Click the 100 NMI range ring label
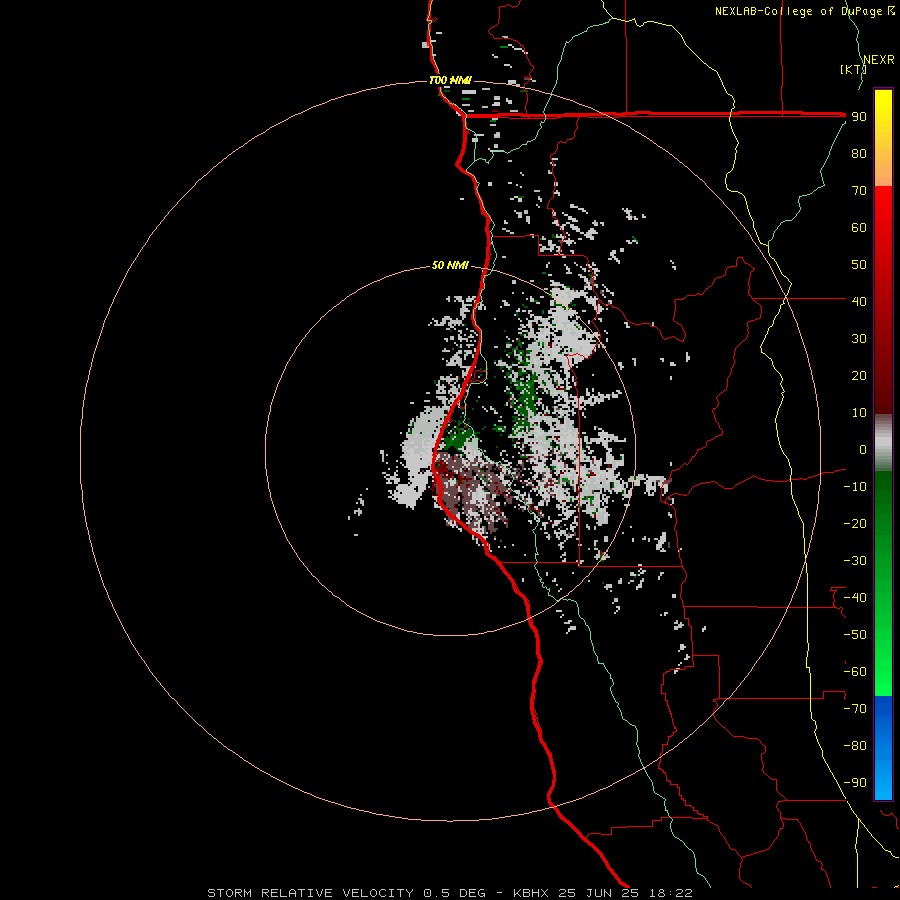The width and height of the screenshot is (900, 900). click(x=449, y=80)
